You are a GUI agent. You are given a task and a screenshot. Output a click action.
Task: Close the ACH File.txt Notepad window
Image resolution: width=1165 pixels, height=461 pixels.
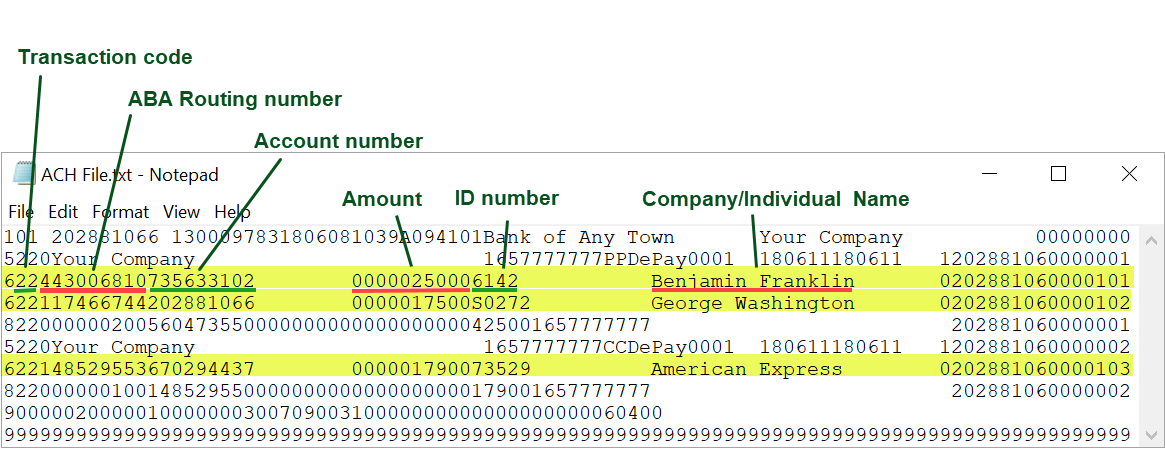1129,174
